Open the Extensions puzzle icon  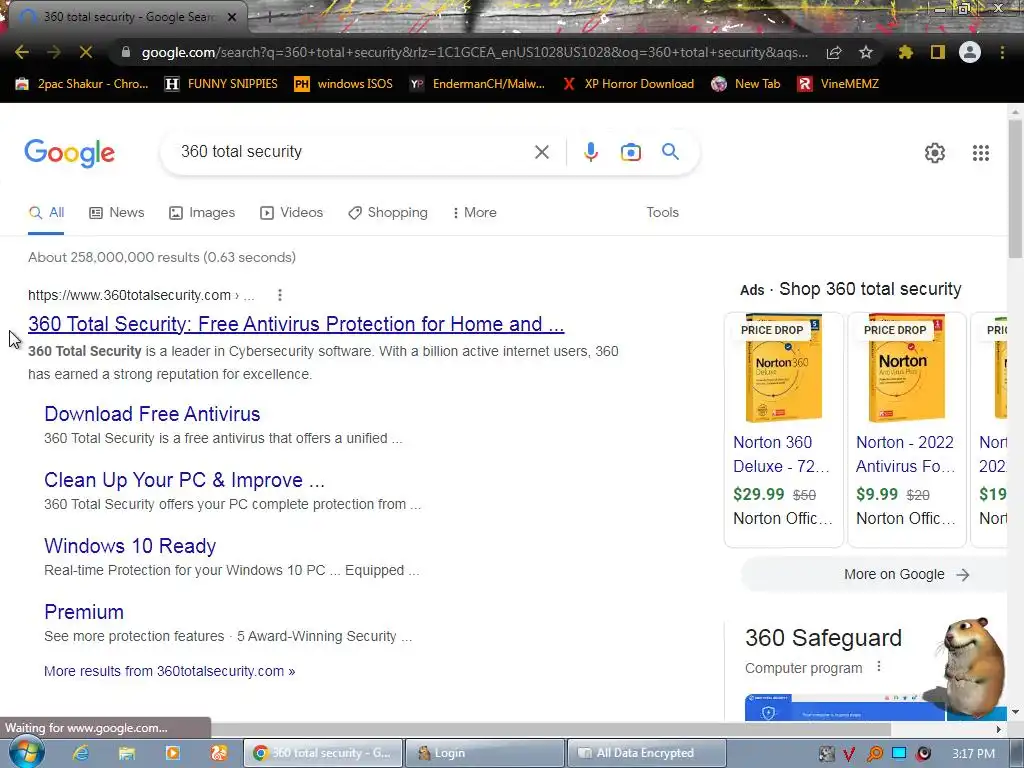click(x=906, y=52)
